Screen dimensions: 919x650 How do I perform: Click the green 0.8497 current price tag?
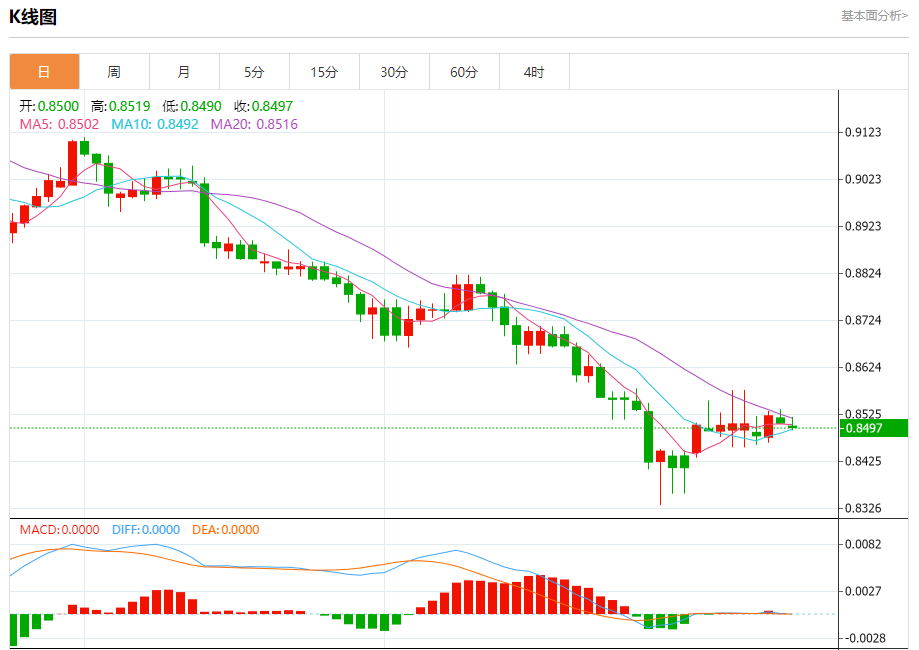click(x=873, y=428)
